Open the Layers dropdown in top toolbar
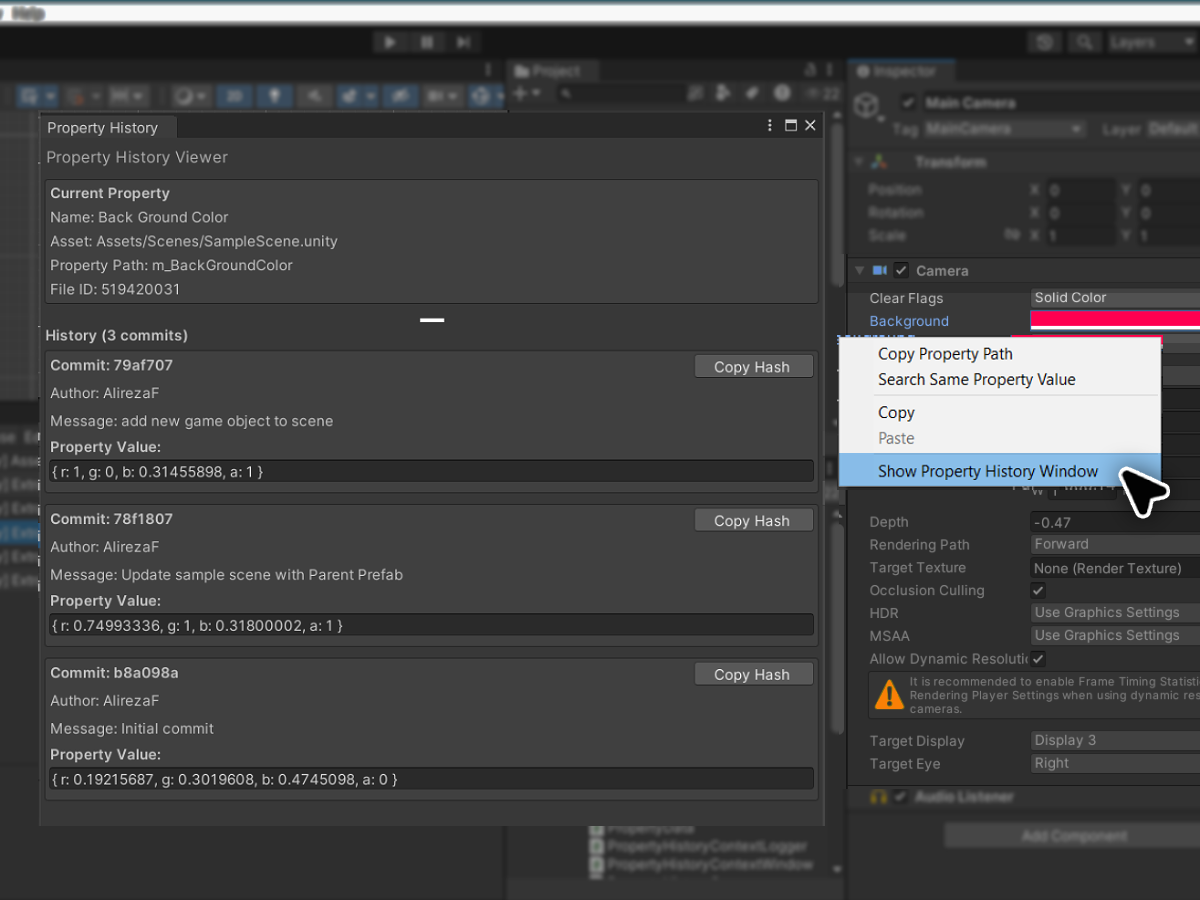The height and width of the screenshot is (900, 1200). click(x=1150, y=42)
